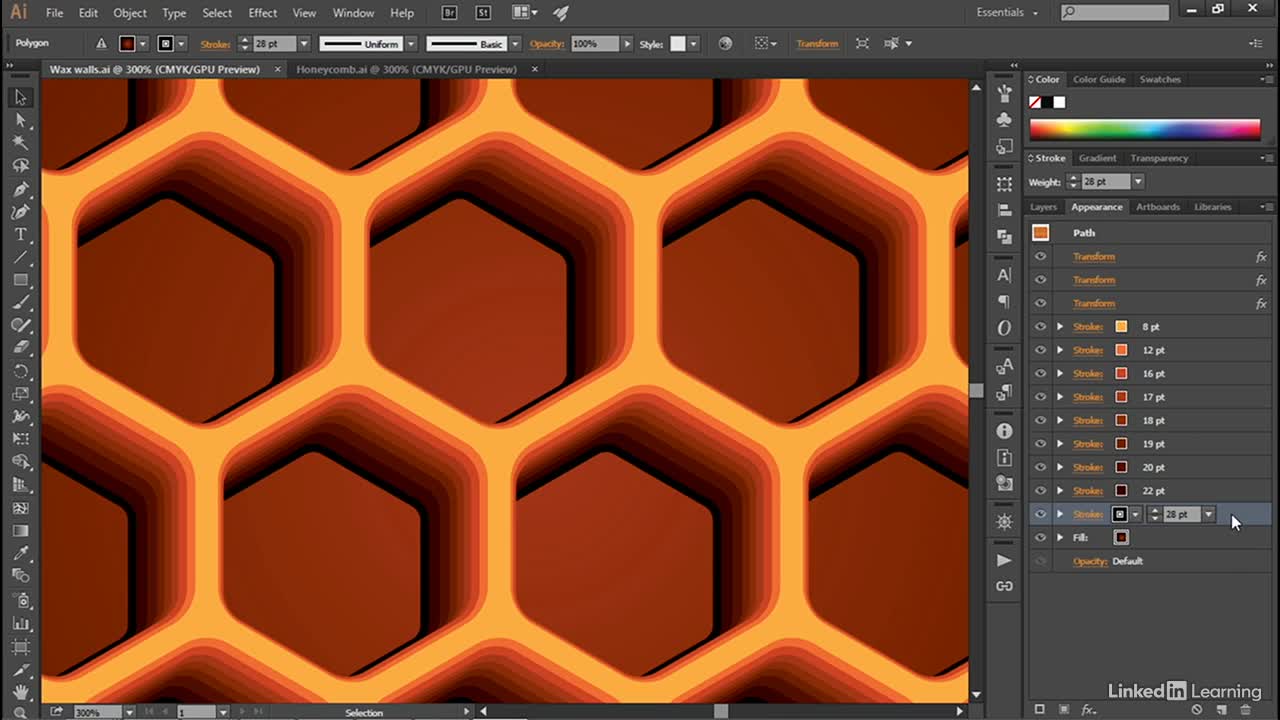This screenshot has width=1280, height=720.
Task: Select the Paintbrush tool
Action: (20, 303)
